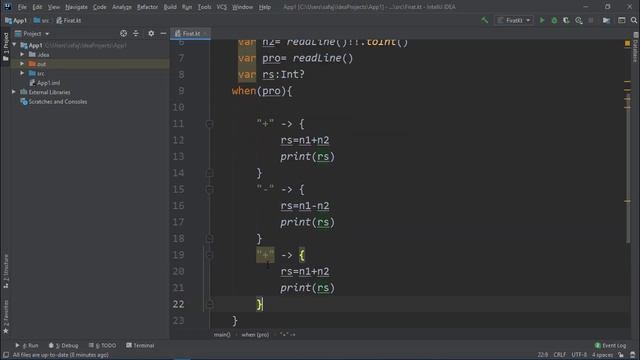This screenshot has height=360, width=640.
Task: Open the Event Log
Action: 610,345
